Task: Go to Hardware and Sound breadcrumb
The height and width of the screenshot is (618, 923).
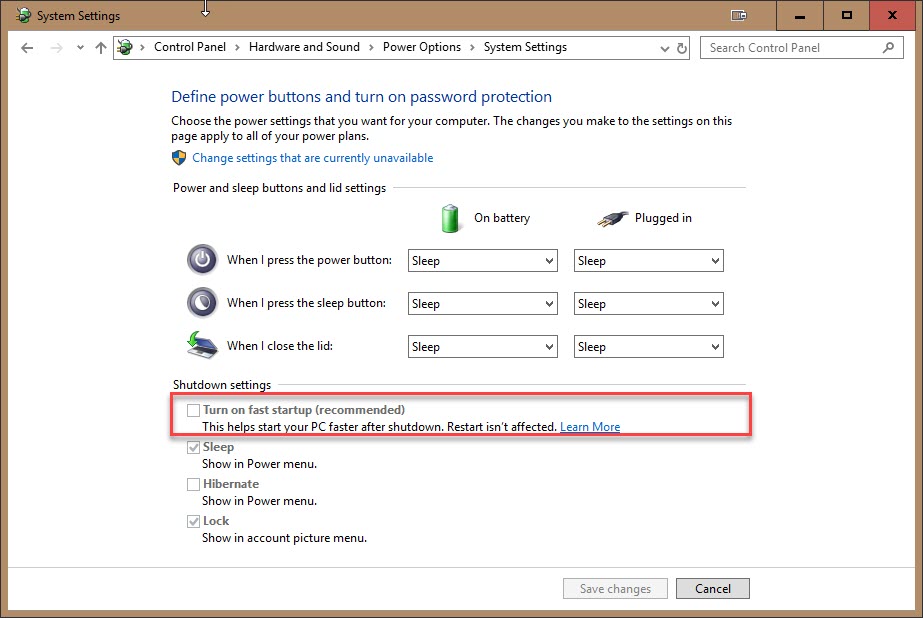Action: pyautogui.click(x=304, y=47)
